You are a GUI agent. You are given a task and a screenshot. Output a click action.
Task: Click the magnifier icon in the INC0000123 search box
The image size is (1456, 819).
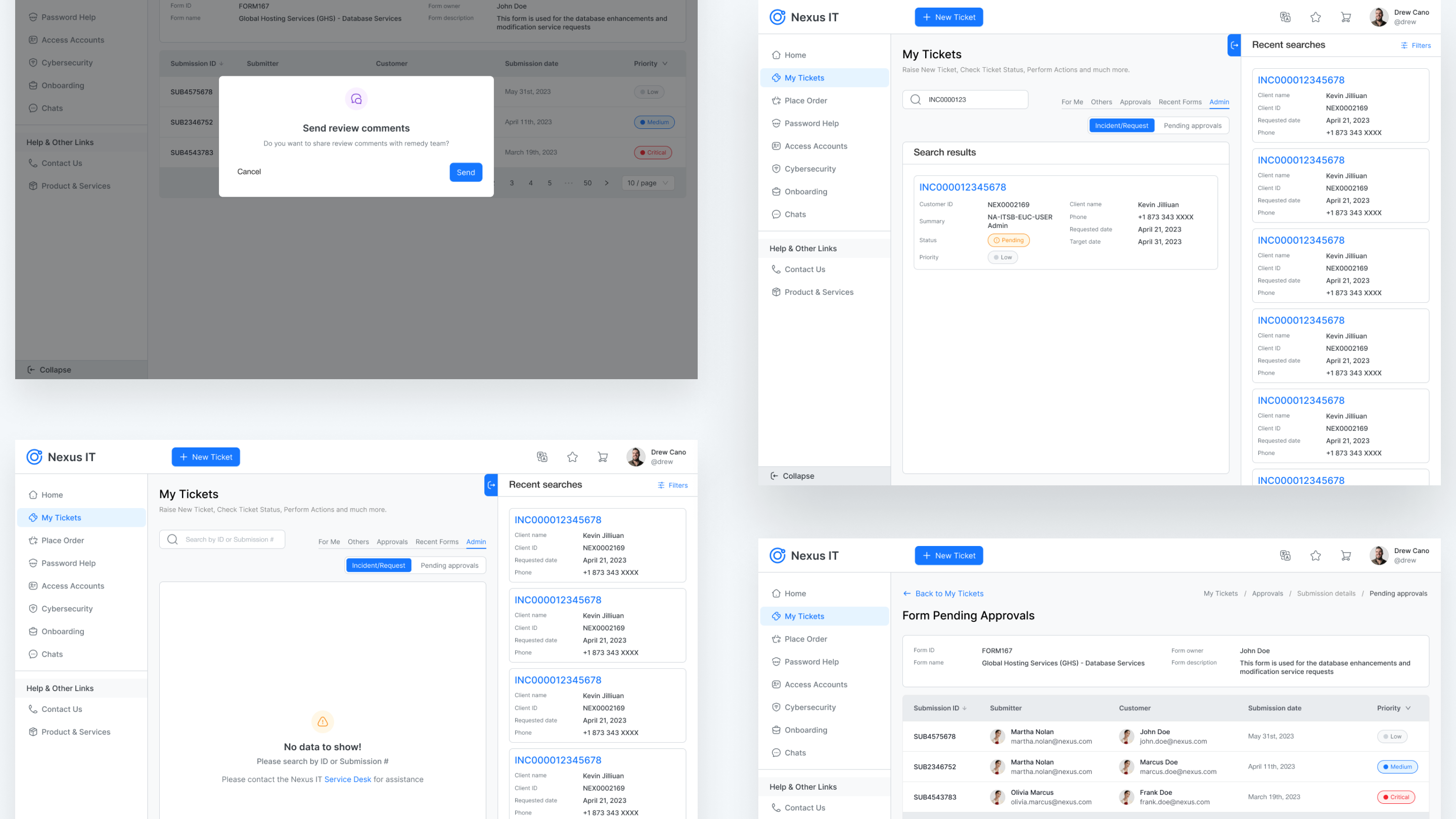pyautogui.click(x=916, y=100)
